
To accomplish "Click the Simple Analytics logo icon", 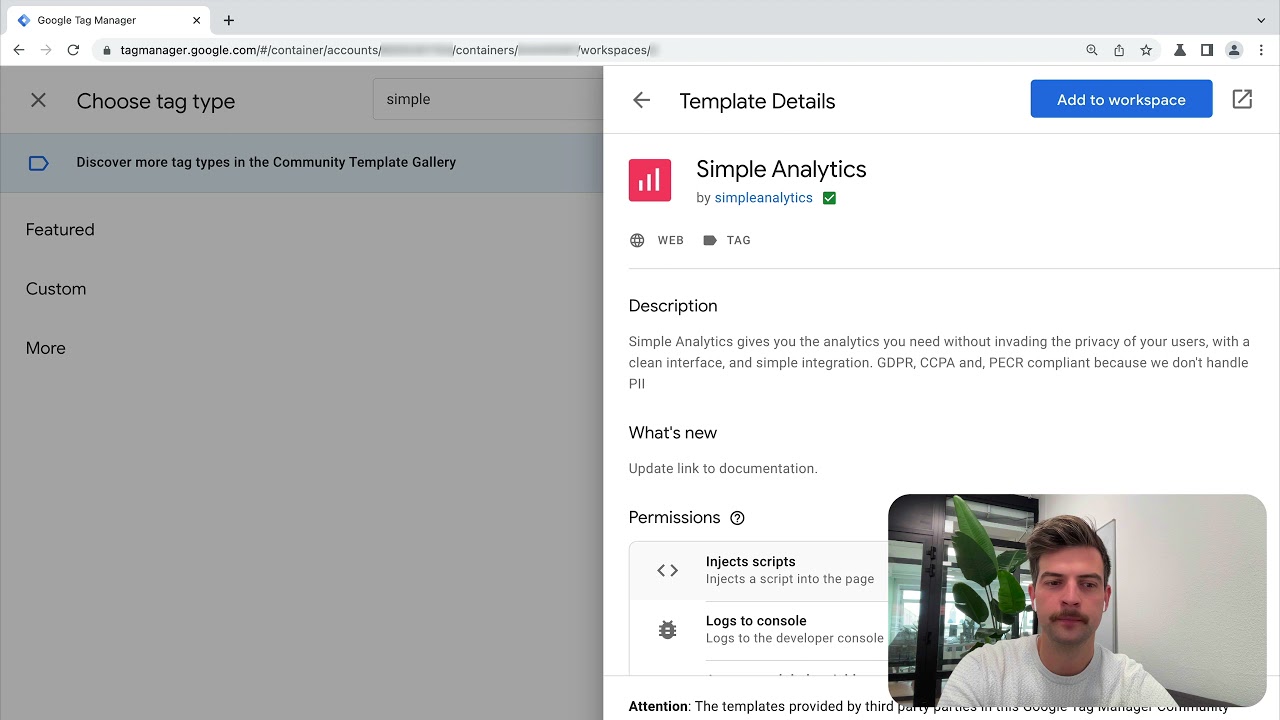I will [650, 180].
